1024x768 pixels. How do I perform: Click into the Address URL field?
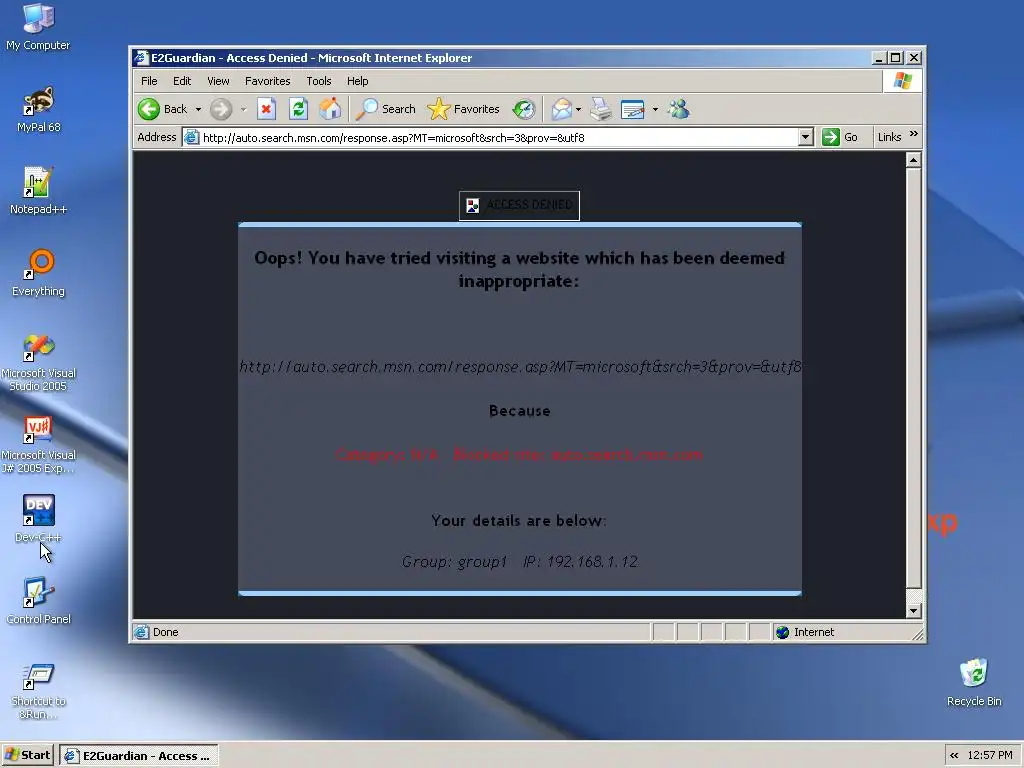498,137
